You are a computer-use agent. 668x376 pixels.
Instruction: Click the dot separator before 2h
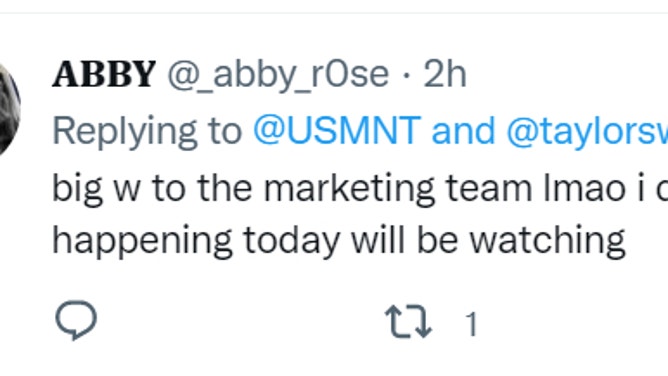click(x=406, y=75)
